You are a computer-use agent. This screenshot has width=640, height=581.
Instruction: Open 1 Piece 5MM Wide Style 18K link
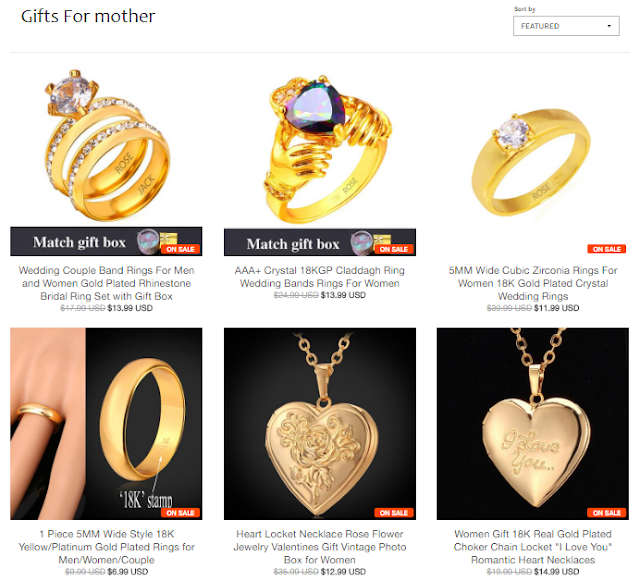[106, 546]
